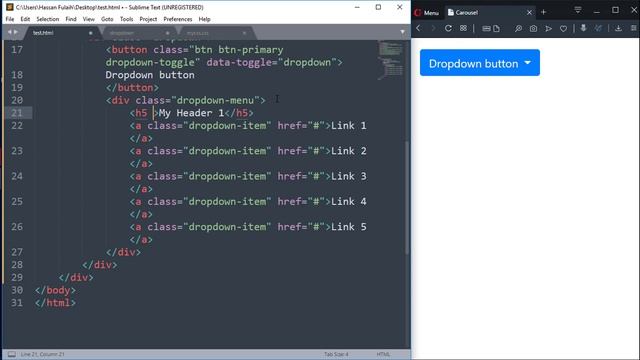
Task: Click 'Link 3' text on line 24
Action: (x=349, y=176)
